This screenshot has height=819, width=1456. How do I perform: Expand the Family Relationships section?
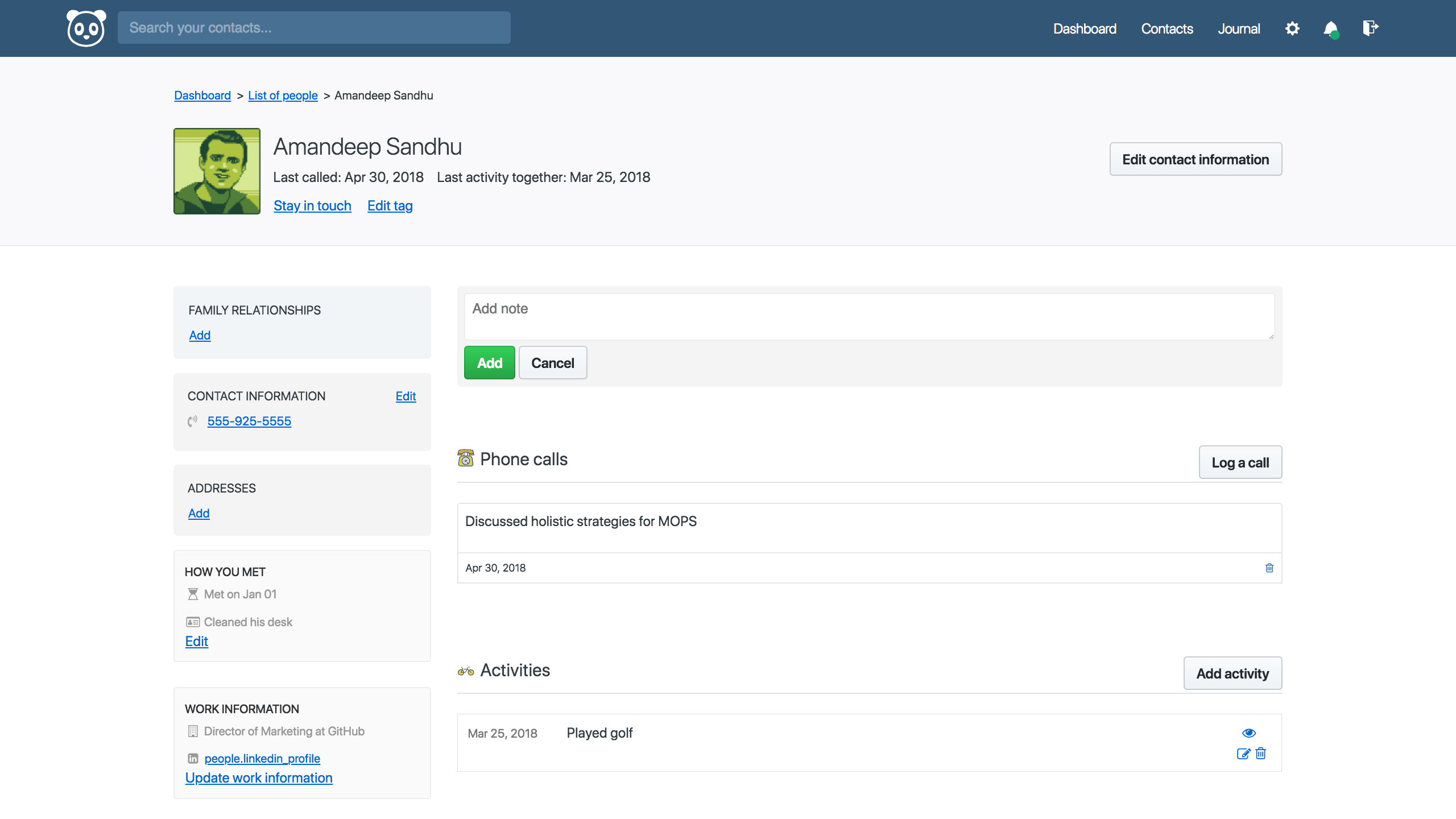199,335
